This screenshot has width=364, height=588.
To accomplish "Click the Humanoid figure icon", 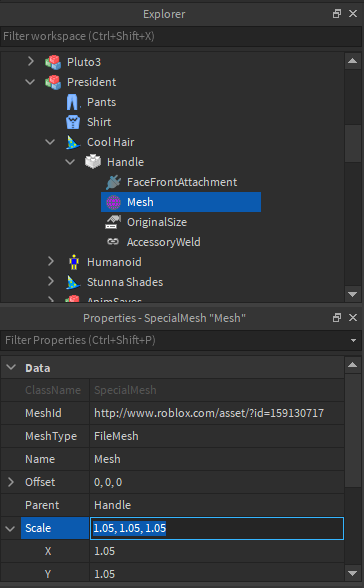I will pos(73,262).
